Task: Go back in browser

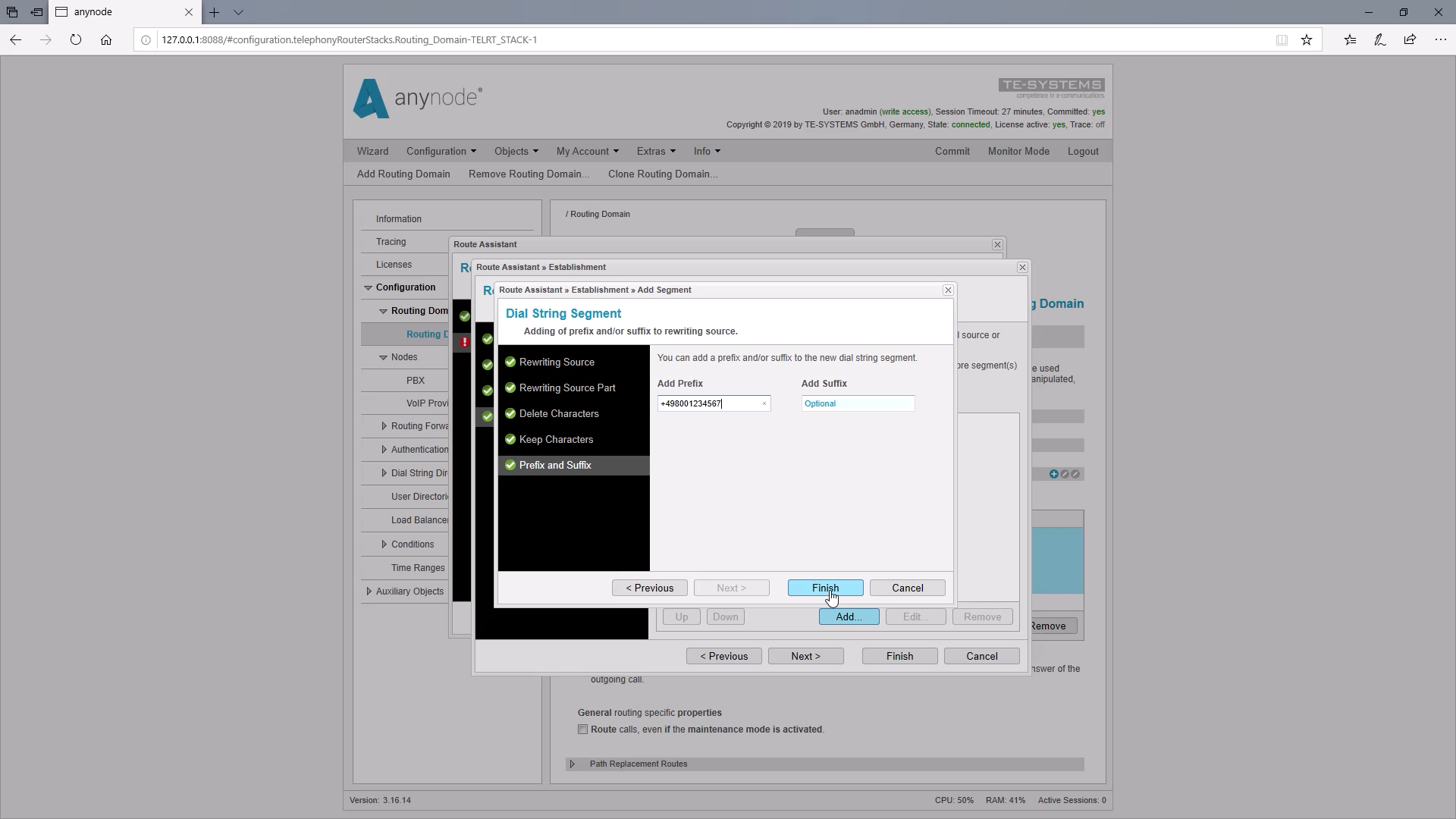Action: (x=16, y=40)
